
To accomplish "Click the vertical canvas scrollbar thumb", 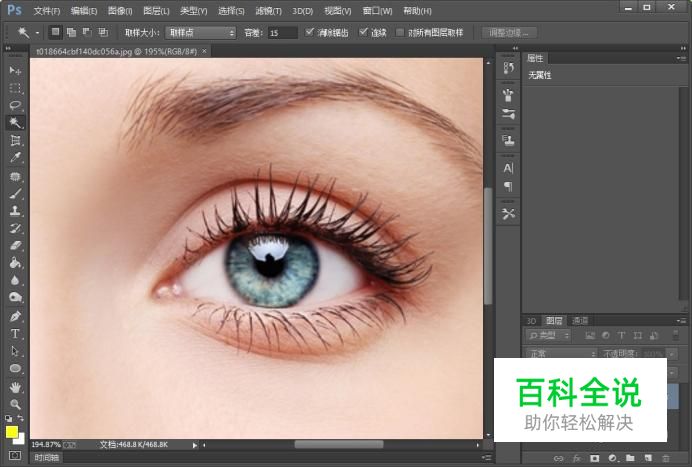I will pos(488,246).
